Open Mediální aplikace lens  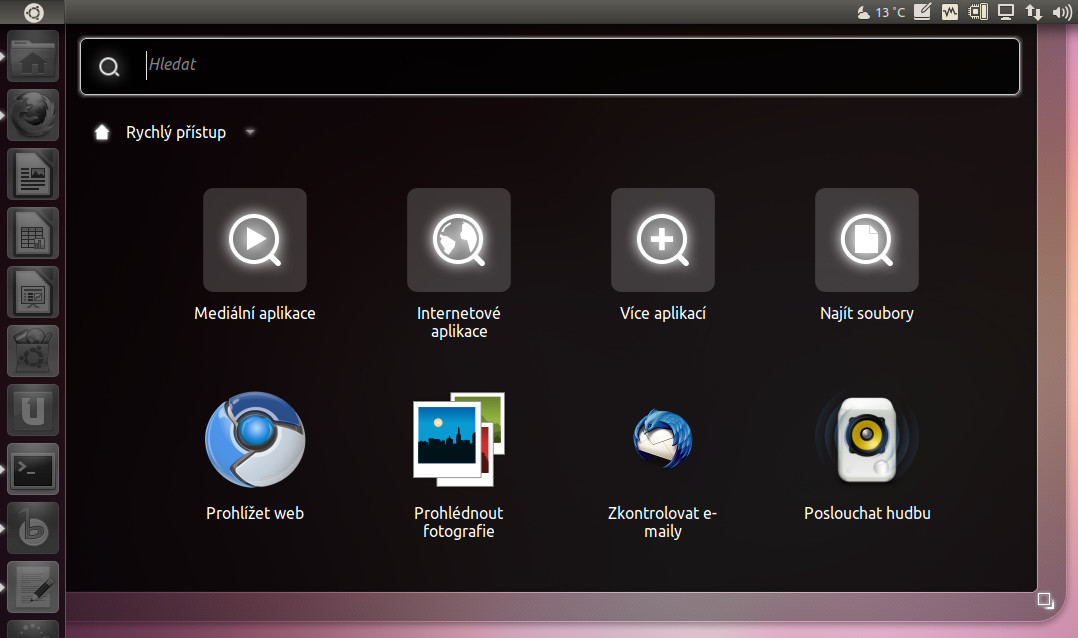254,240
